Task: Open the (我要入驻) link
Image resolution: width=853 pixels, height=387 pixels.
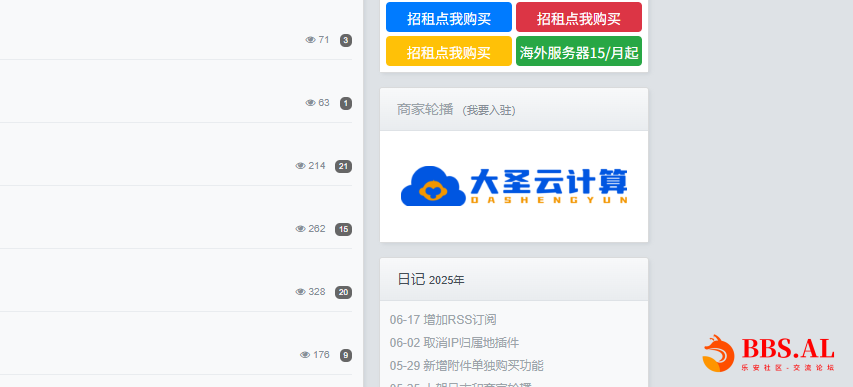Action: [x=489, y=110]
